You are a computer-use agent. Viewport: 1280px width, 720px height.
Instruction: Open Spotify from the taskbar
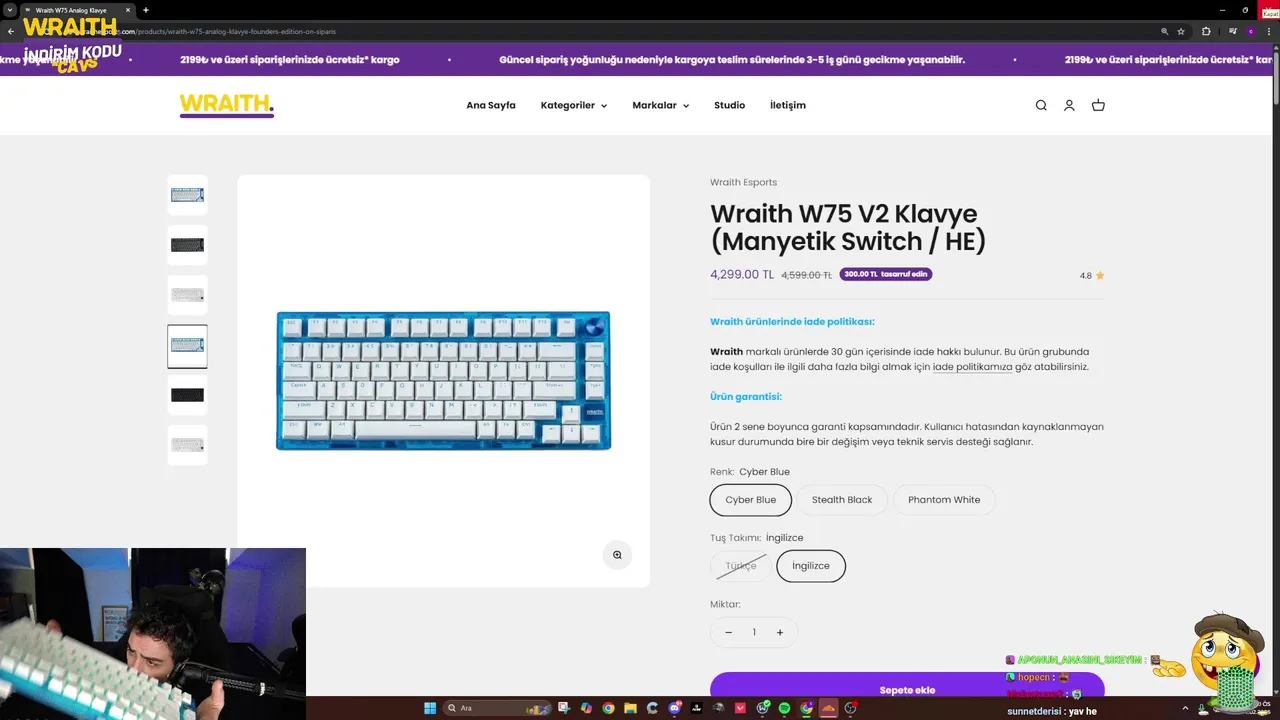[x=784, y=708]
